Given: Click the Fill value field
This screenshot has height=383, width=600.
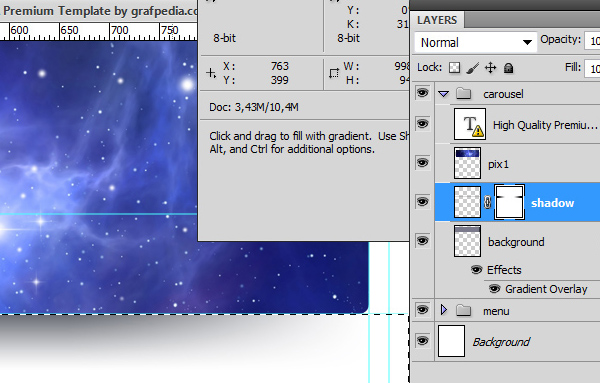Looking at the screenshot, I should pos(592,68).
